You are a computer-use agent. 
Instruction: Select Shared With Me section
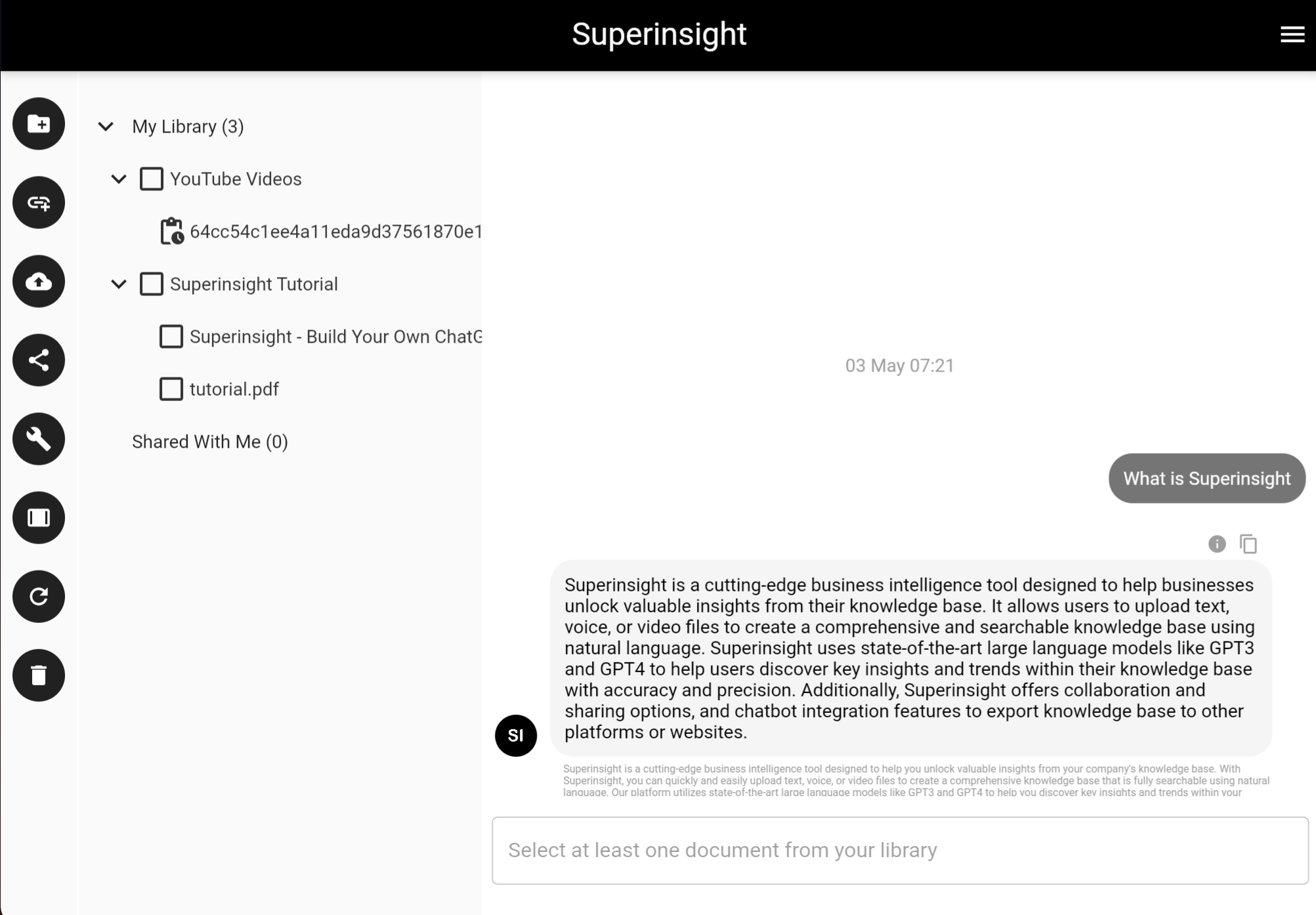pyautogui.click(x=209, y=441)
